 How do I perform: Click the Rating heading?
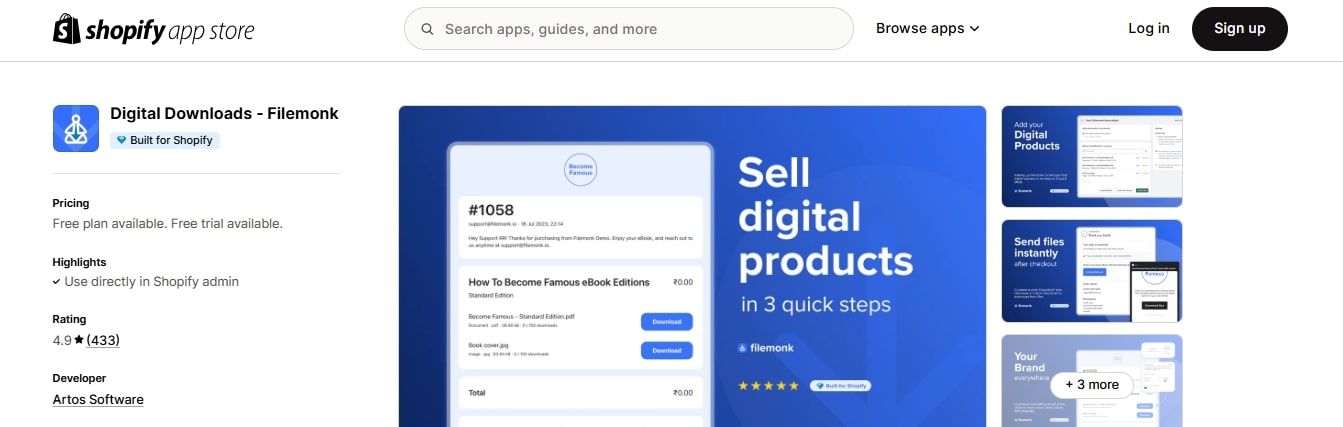[x=69, y=320]
